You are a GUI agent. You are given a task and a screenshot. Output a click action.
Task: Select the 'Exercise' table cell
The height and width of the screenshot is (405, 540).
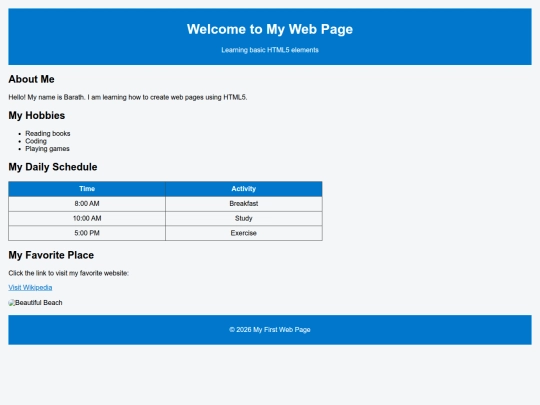pyautogui.click(x=244, y=233)
